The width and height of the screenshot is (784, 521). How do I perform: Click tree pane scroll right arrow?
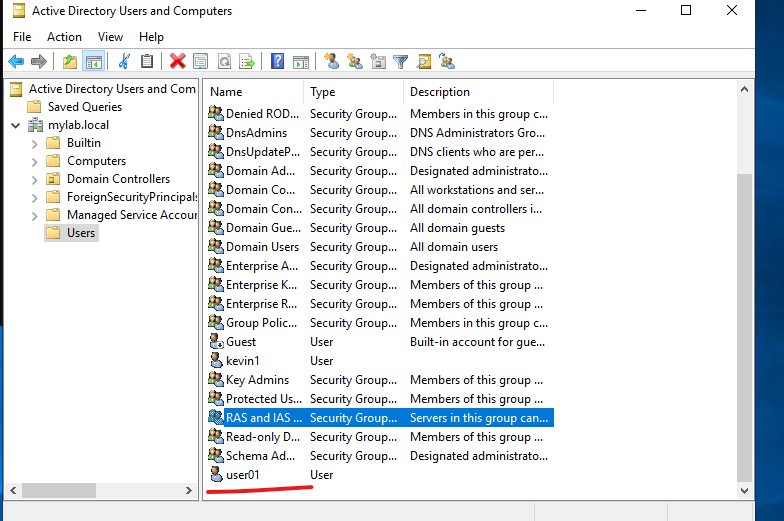click(188, 490)
